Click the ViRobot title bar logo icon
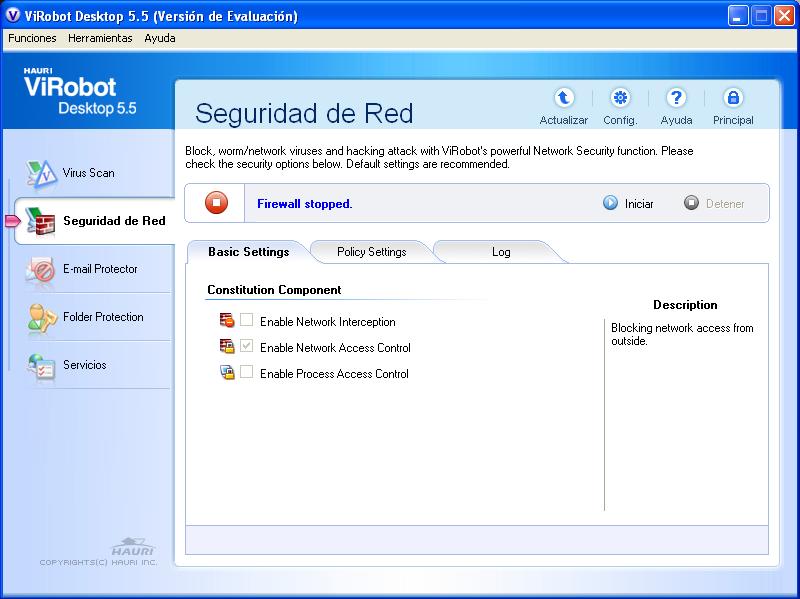This screenshot has width=800, height=599. (x=12, y=16)
